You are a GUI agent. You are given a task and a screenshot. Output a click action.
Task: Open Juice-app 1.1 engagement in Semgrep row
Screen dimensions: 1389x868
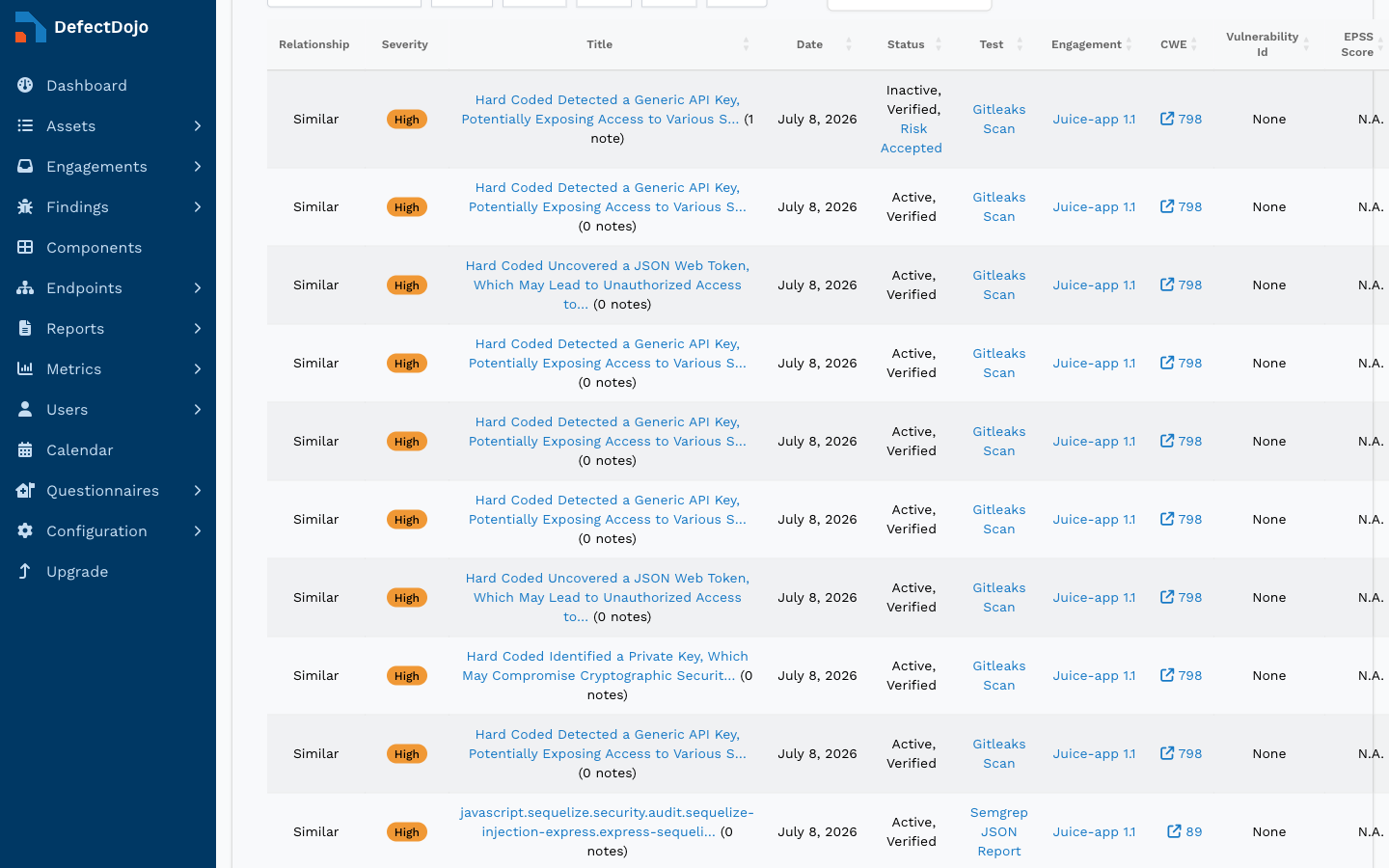coord(1094,831)
